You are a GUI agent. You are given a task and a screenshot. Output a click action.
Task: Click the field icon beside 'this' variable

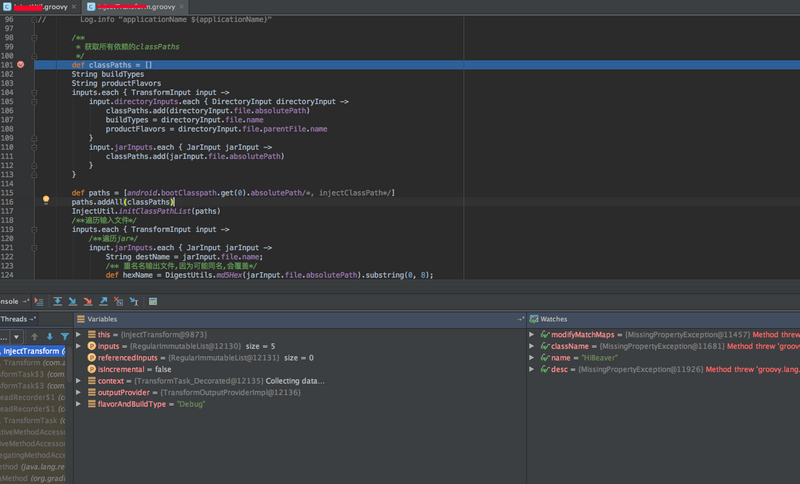point(92,335)
